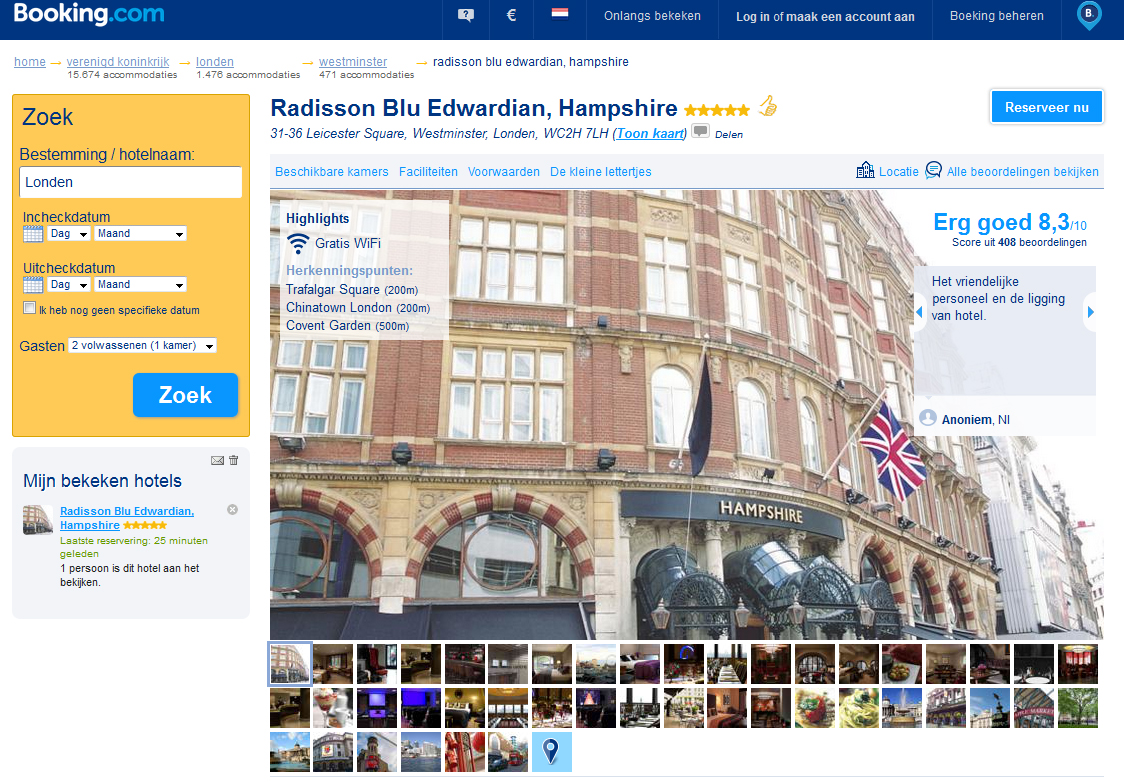Click the 'Reserveer nu' button

[x=1046, y=106]
